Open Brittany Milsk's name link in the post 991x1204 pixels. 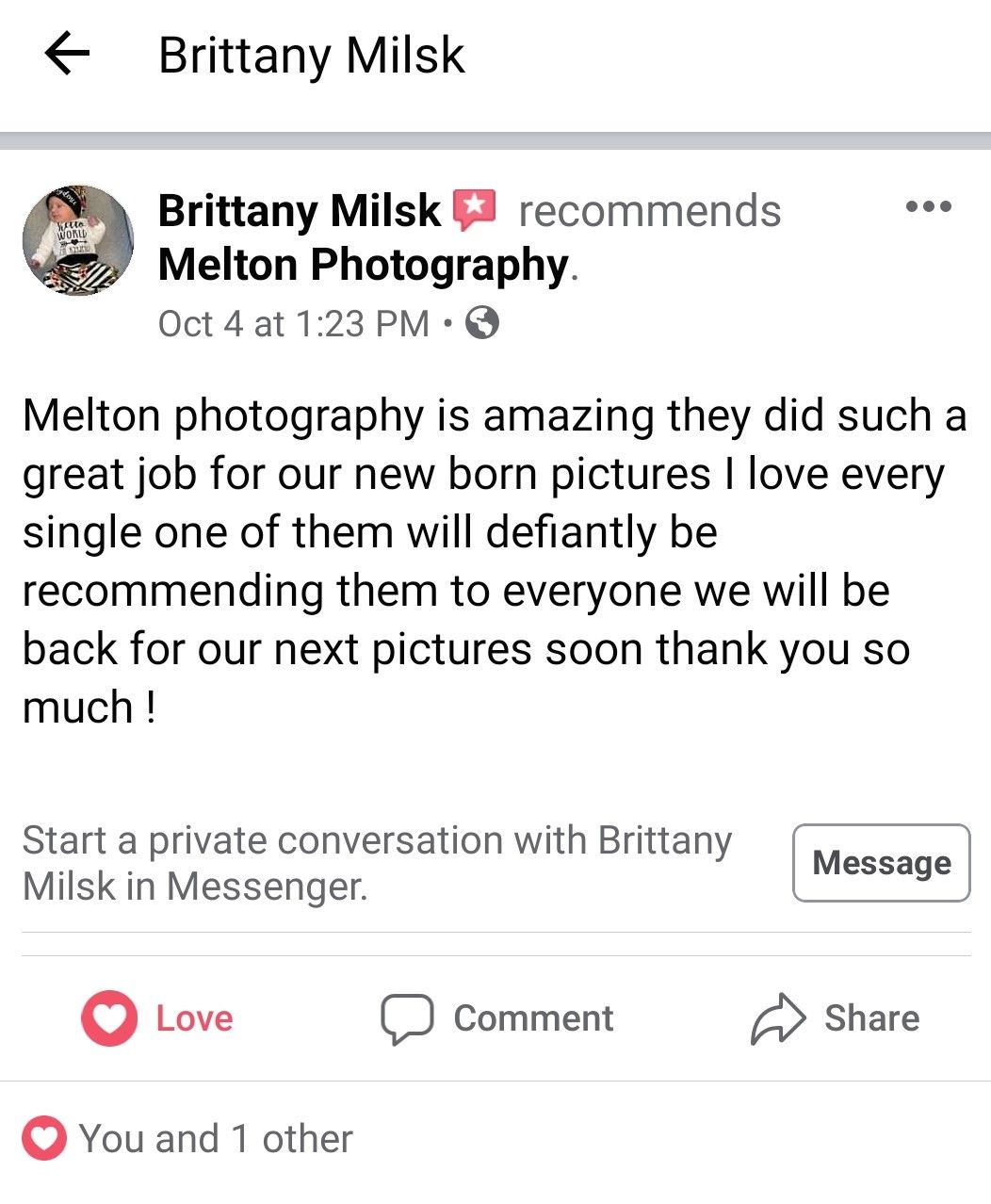click(x=299, y=211)
